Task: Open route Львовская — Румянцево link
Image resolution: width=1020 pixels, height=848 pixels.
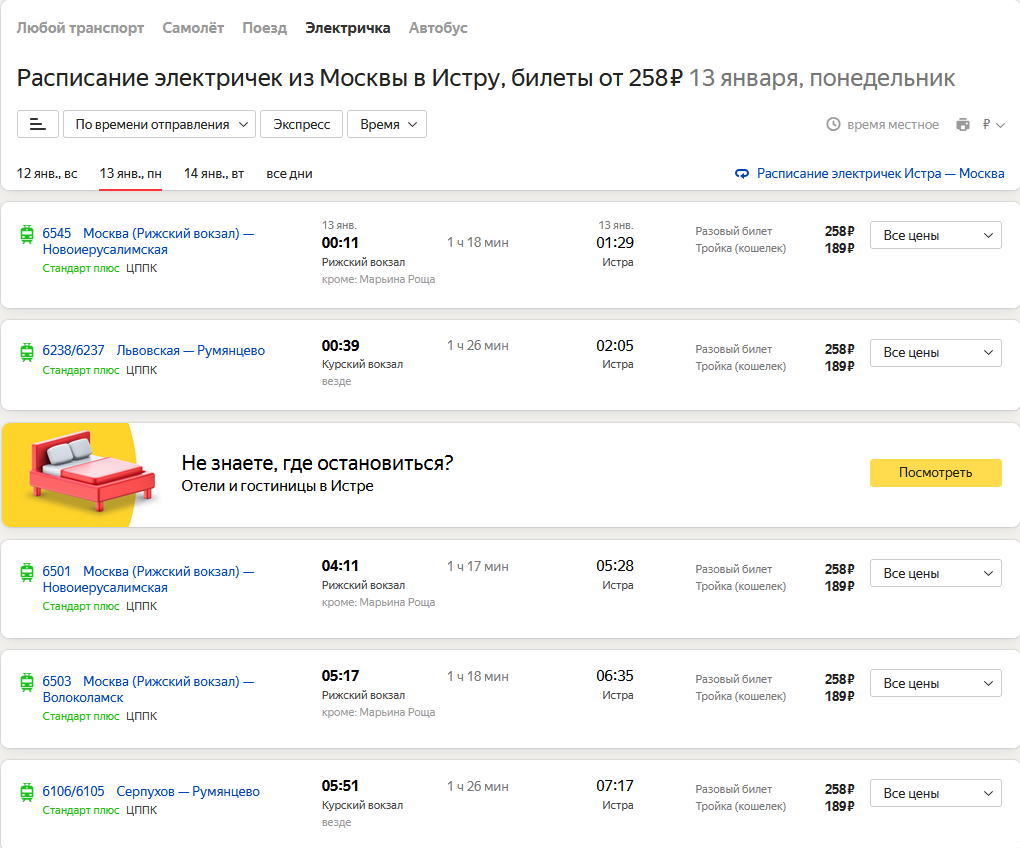Action: [x=191, y=351]
